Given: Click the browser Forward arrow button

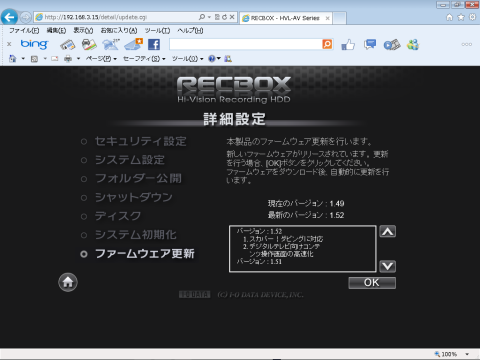Looking at the screenshot, I should click(25, 17).
